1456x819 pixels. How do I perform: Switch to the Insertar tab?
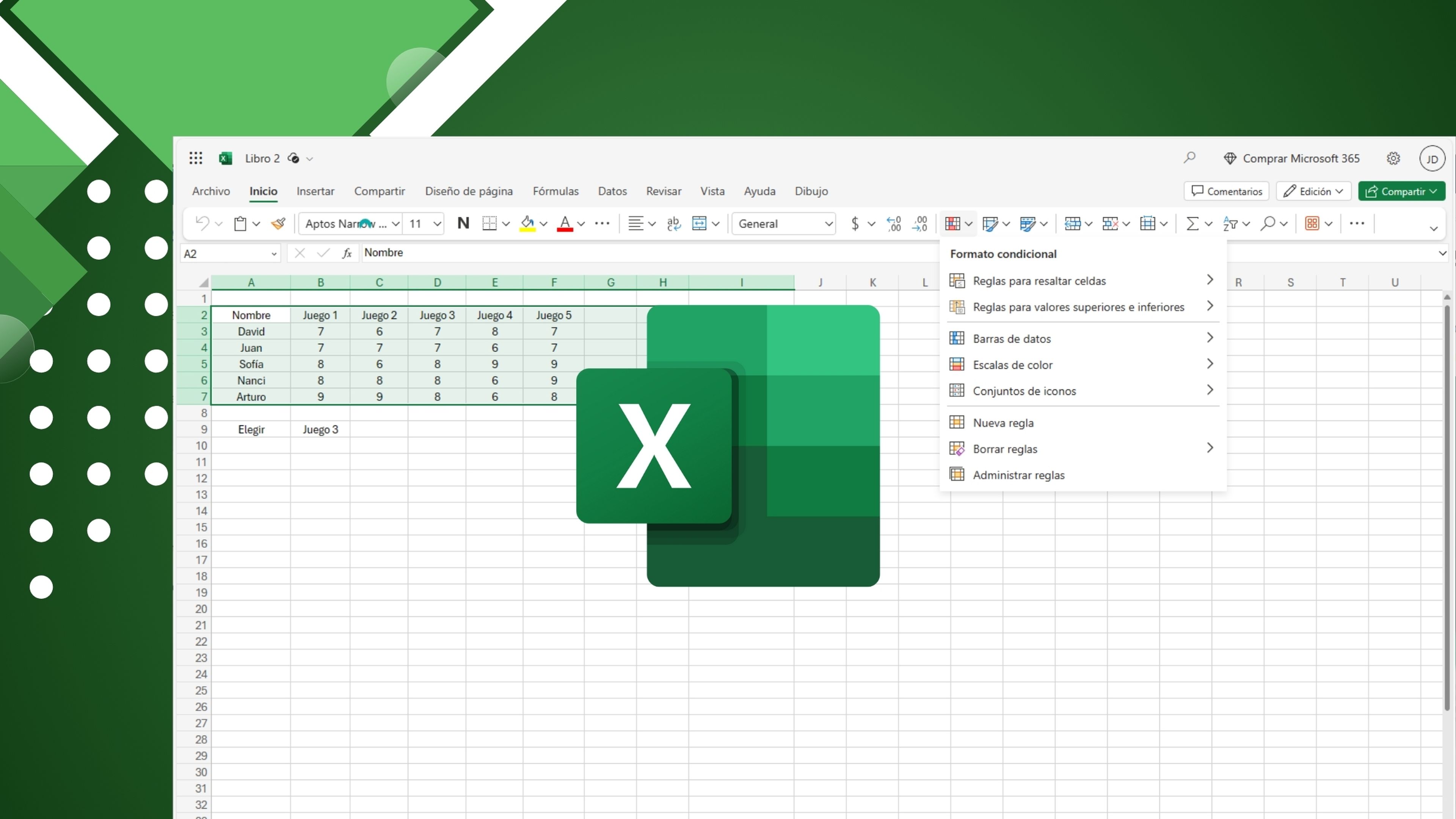[315, 191]
